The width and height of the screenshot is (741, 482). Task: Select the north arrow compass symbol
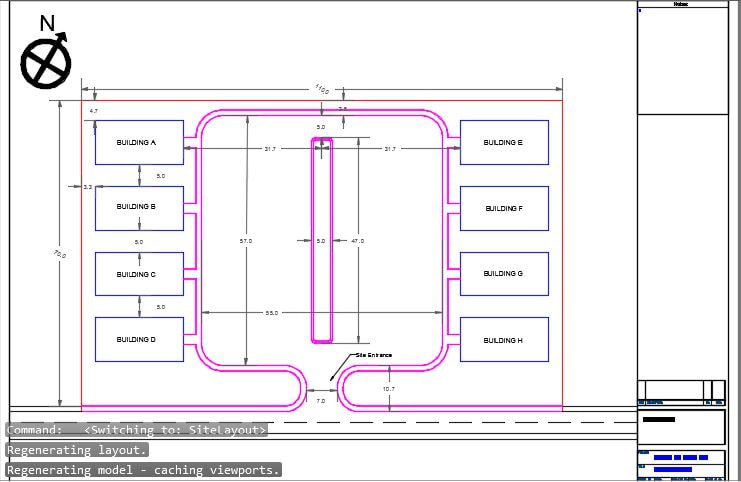pyautogui.click(x=45, y=52)
